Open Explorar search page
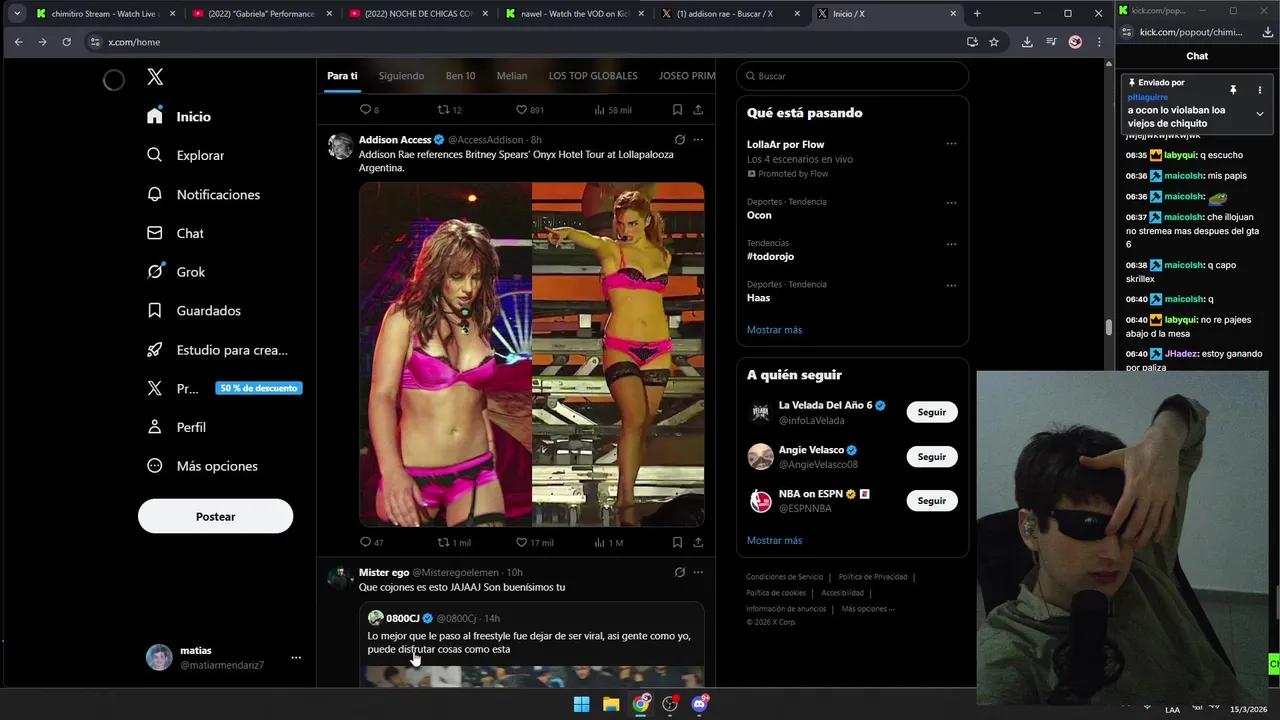 [x=185, y=155]
